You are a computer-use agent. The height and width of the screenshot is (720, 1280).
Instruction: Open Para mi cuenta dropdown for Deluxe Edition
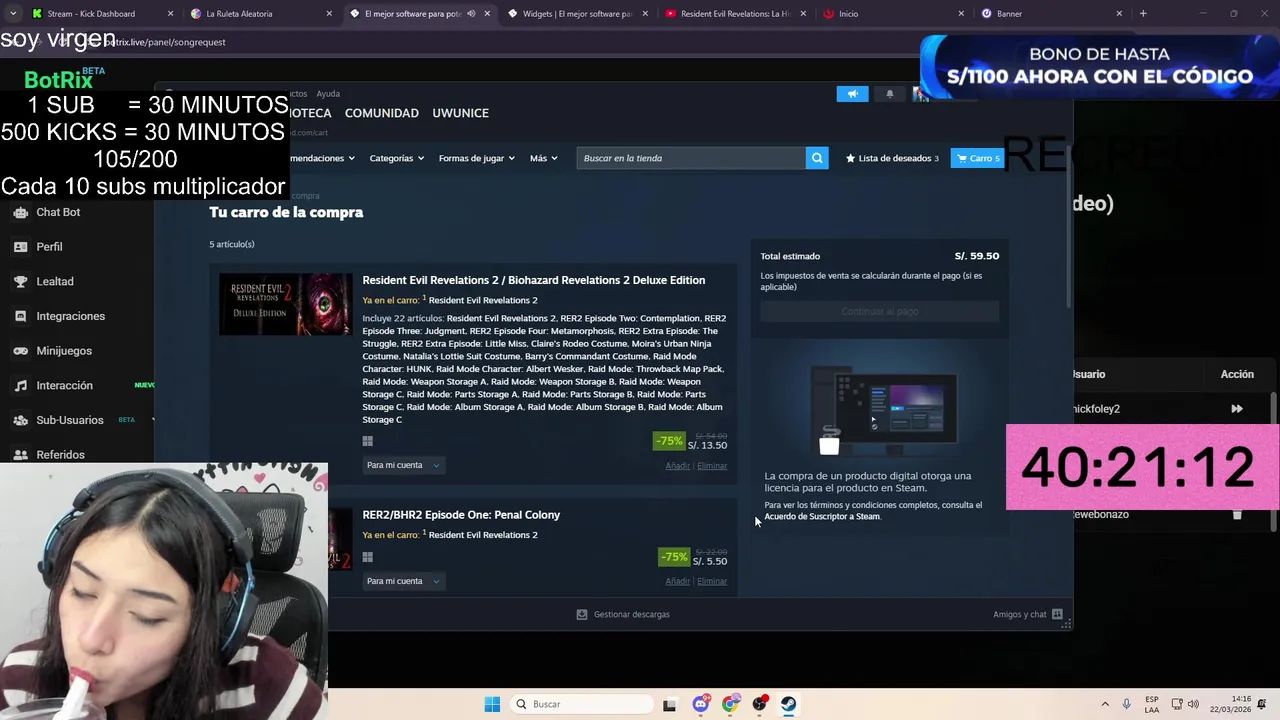403,465
